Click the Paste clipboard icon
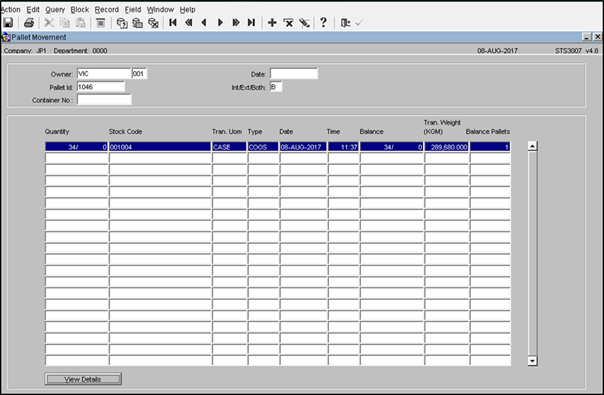The width and height of the screenshot is (604, 395). click(x=80, y=23)
